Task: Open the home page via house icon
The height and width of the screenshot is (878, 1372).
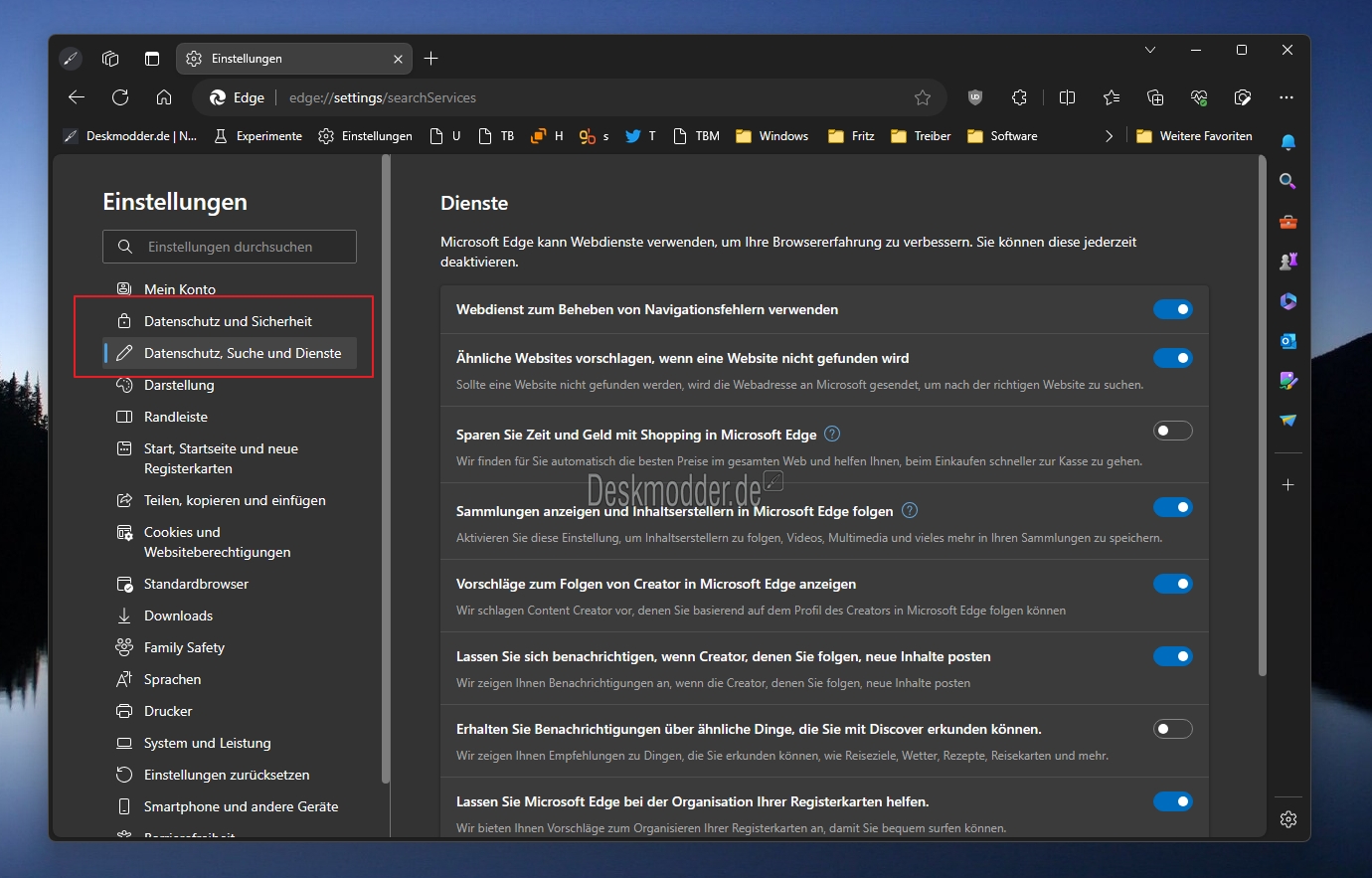Action: tap(164, 97)
